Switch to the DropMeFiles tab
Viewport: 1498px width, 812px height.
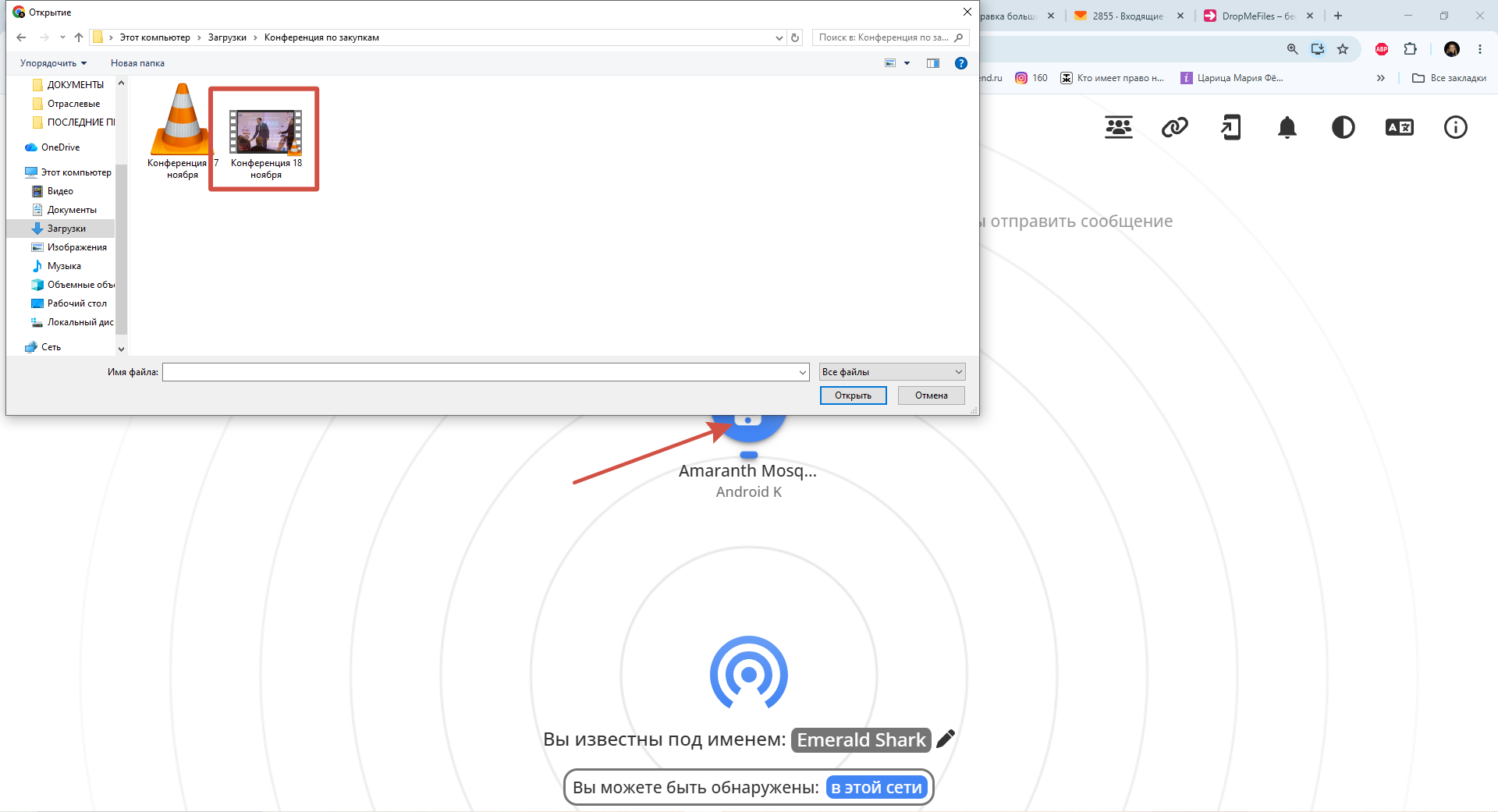coord(1258,16)
